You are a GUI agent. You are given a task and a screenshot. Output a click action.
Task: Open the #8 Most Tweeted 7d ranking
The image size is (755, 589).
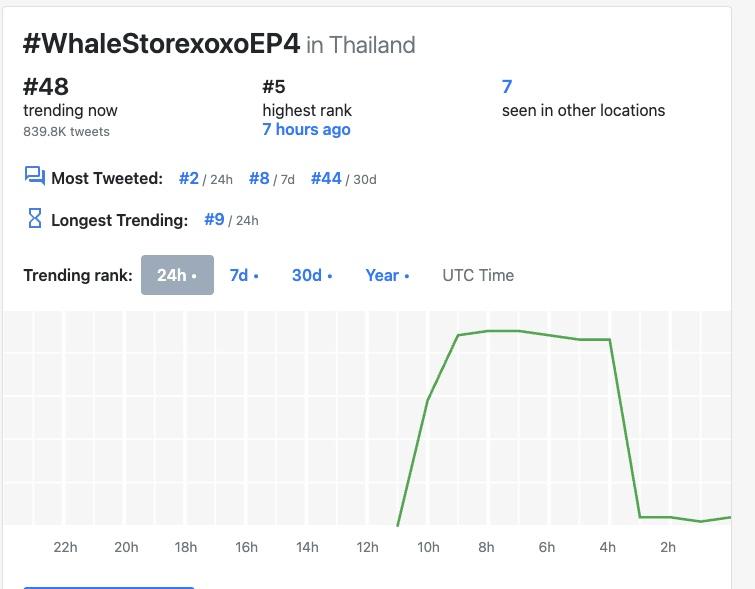(x=259, y=178)
